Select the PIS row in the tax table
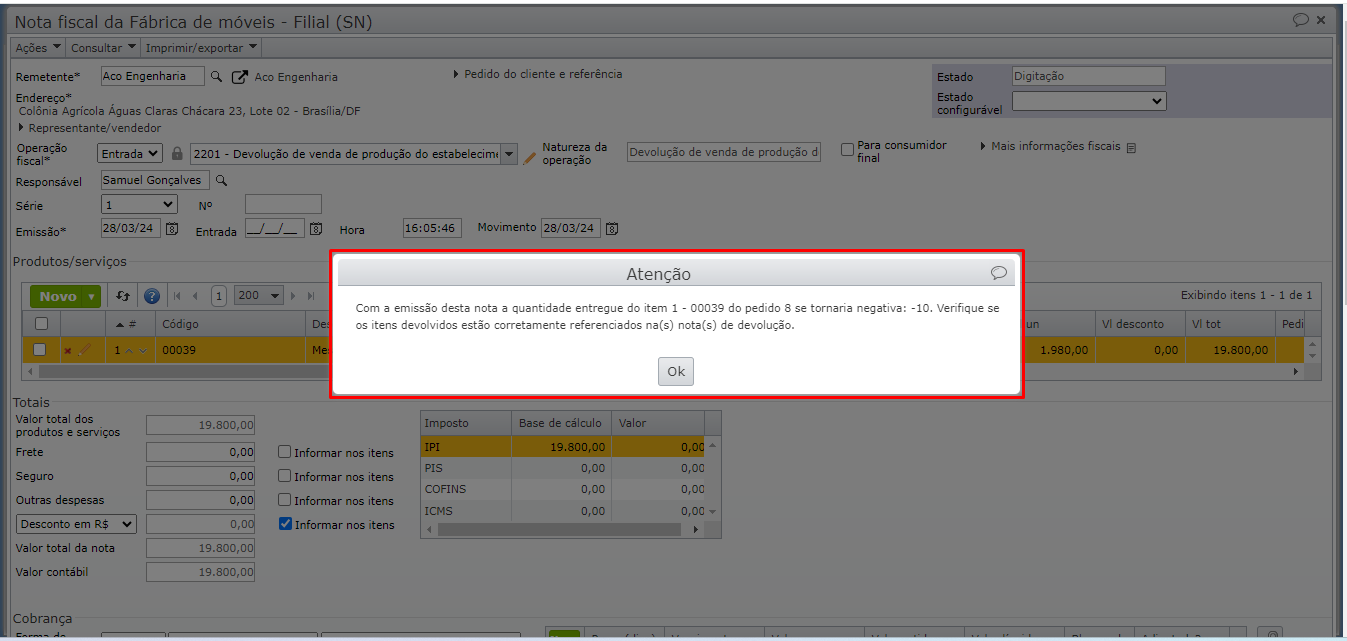The image size is (1347, 641). click(563, 468)
